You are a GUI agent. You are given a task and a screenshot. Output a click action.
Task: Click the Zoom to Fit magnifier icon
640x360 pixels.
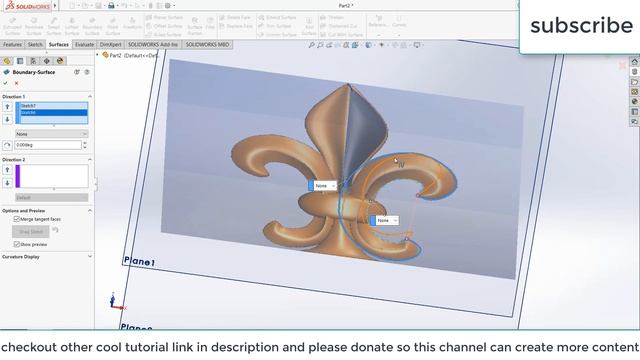312,45
